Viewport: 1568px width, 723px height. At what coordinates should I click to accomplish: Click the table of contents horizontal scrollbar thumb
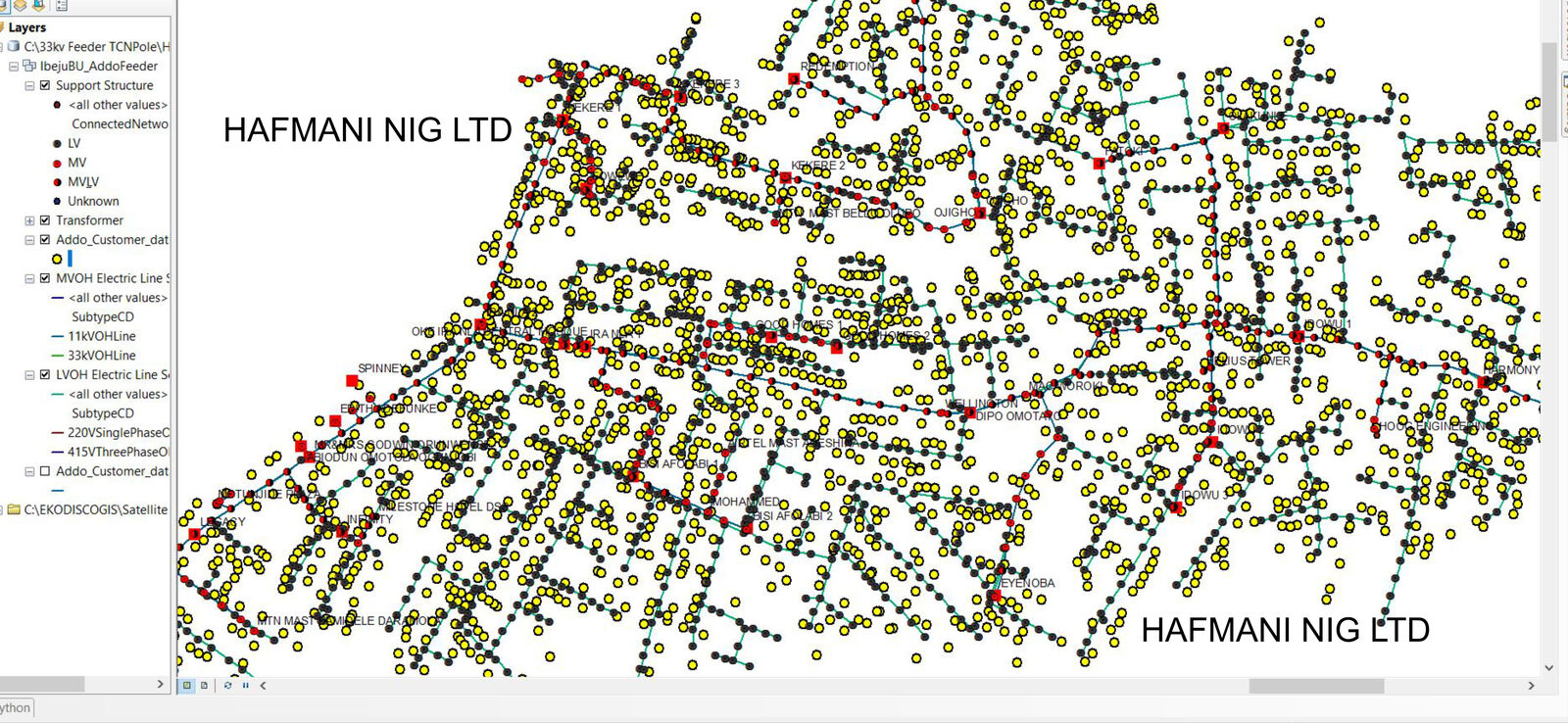pos(42,684)
